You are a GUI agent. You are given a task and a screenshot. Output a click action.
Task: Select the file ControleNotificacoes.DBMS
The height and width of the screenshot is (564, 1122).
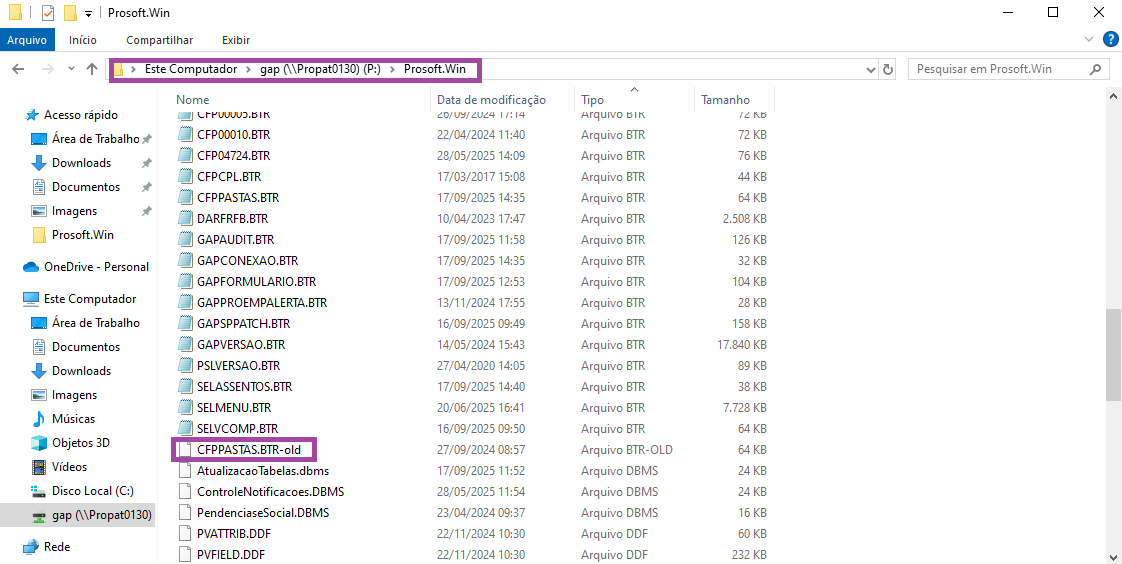point(270,492)
